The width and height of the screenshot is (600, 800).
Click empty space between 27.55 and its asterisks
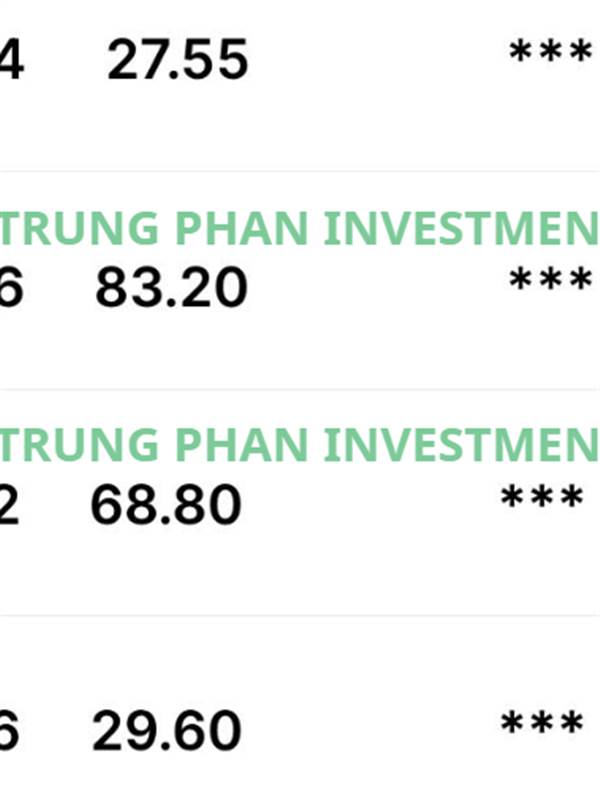pos(380,62)
